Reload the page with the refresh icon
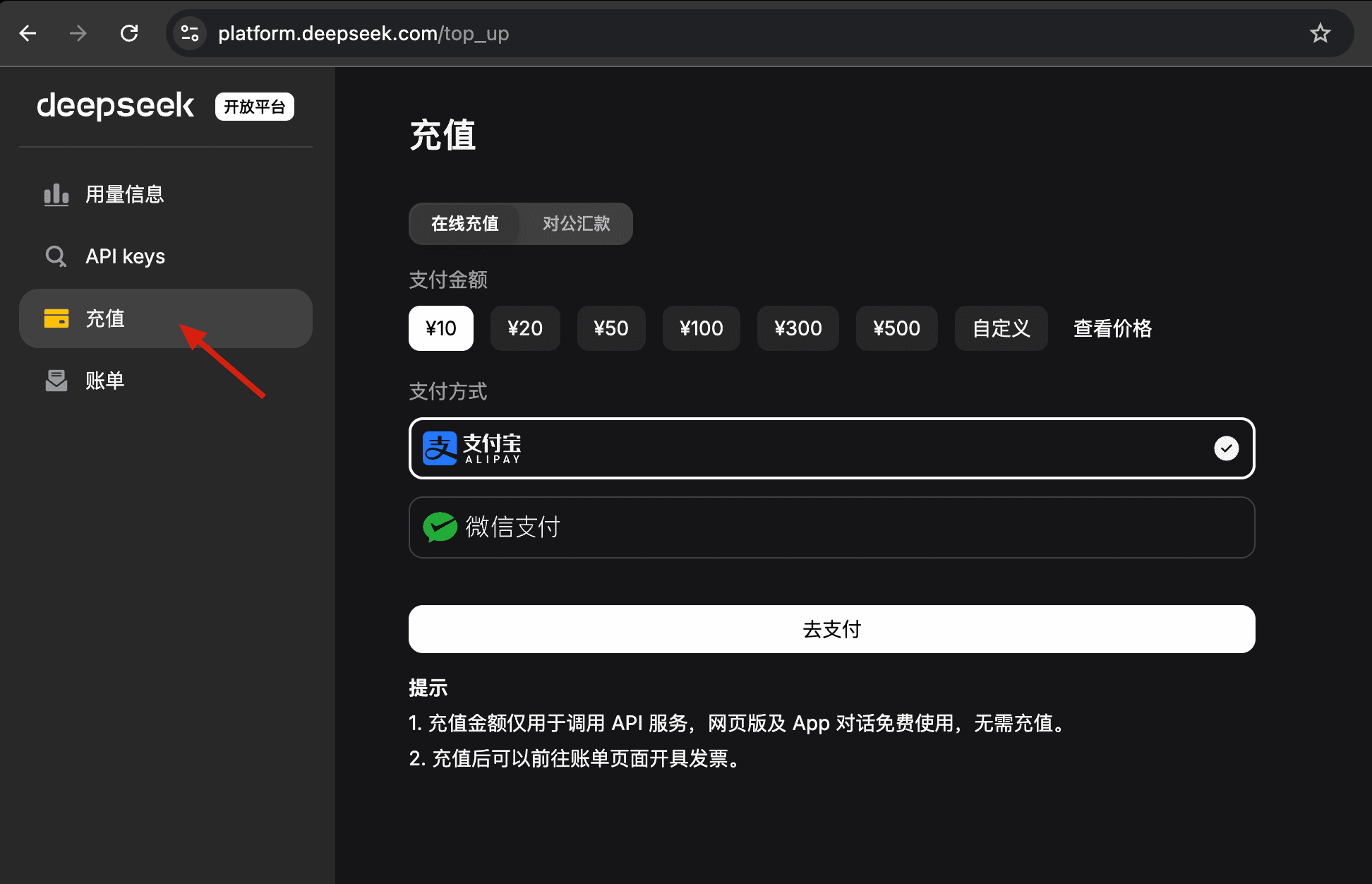The width and height of the screenshot is (1372, 884). [129, 33]
